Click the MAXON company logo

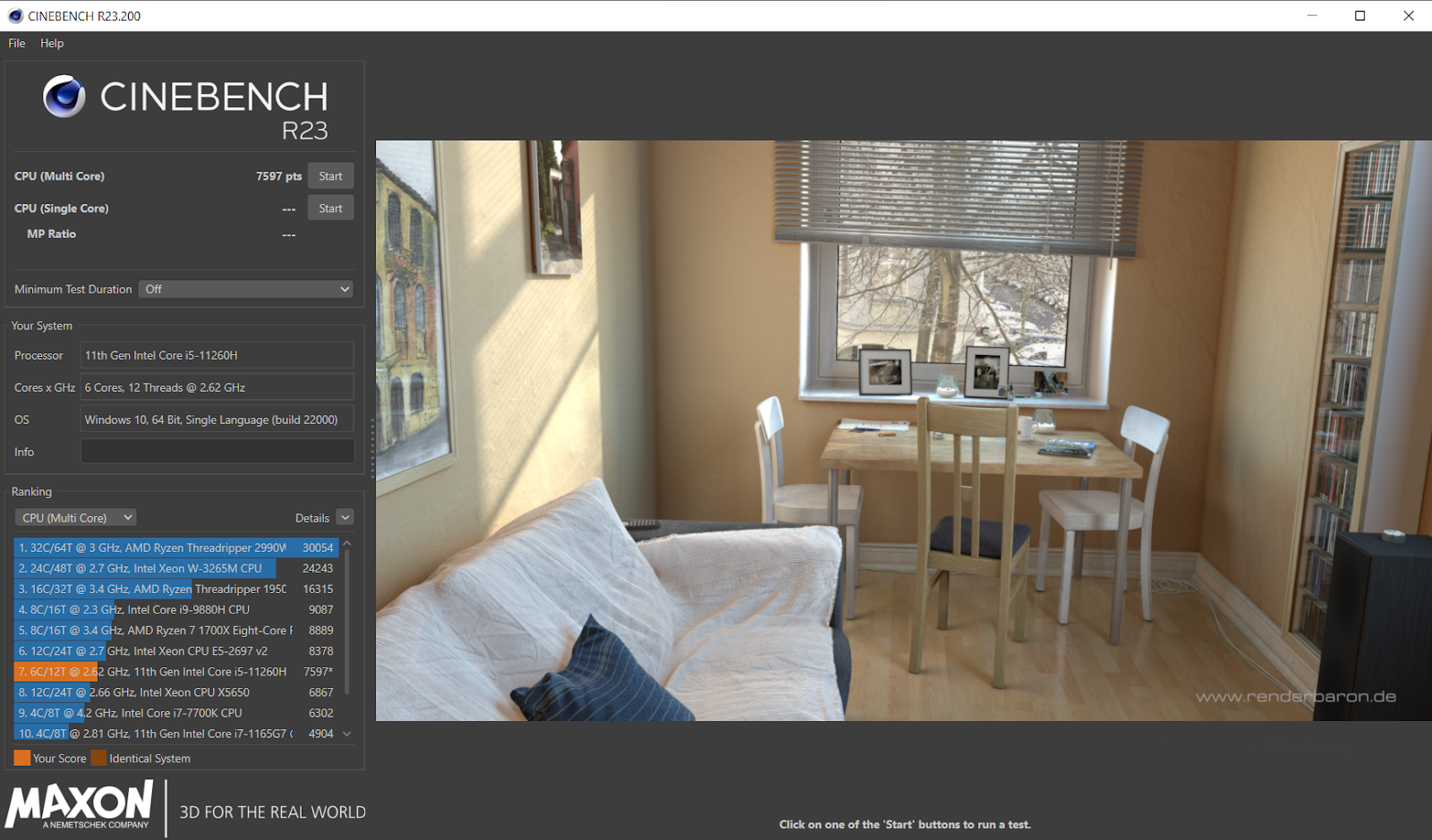[x=80, y=806]
